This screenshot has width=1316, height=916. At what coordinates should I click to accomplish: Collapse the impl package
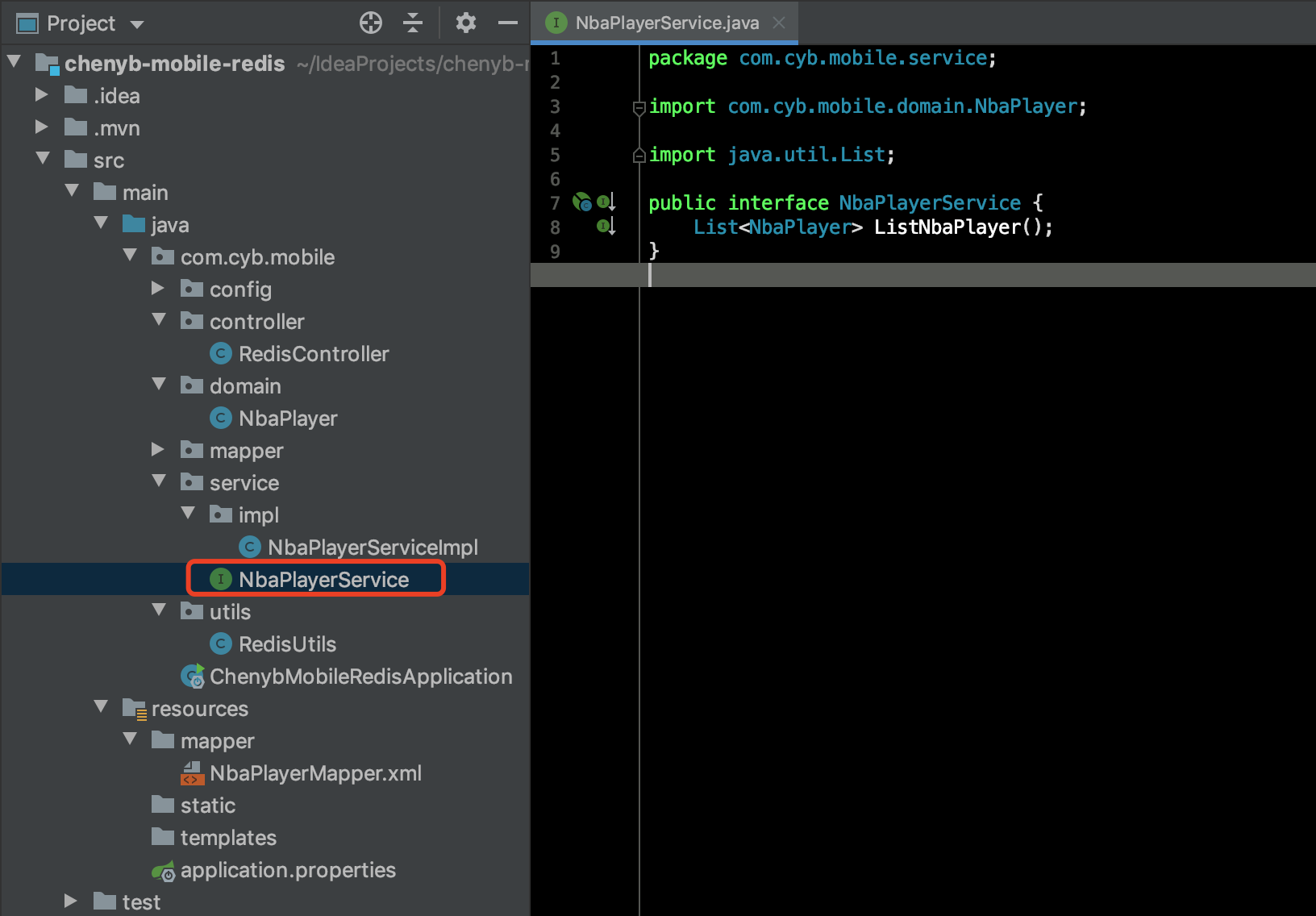click(188, 513)
